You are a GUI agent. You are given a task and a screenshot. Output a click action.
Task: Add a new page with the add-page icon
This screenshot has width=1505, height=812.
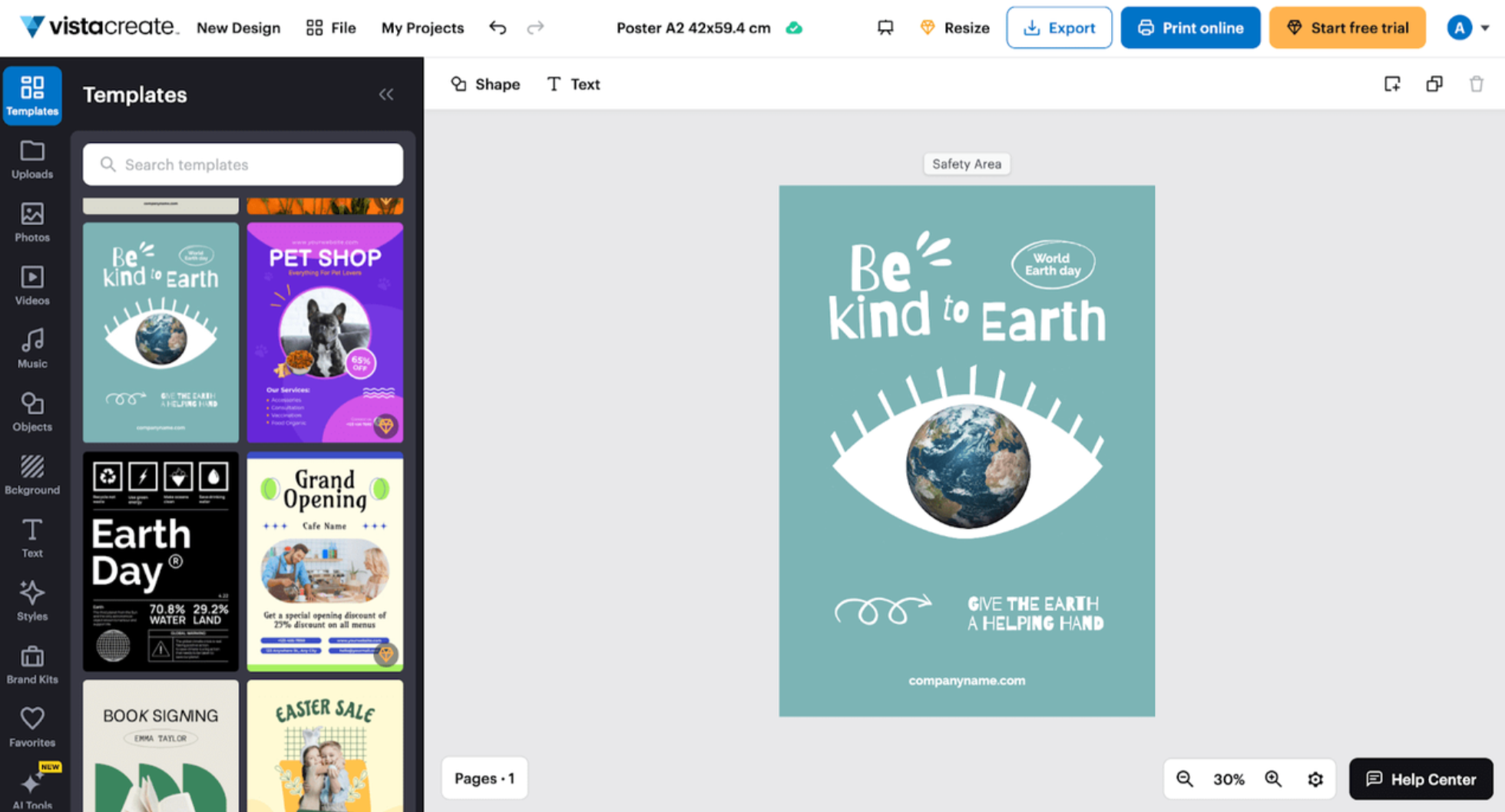1393,84
